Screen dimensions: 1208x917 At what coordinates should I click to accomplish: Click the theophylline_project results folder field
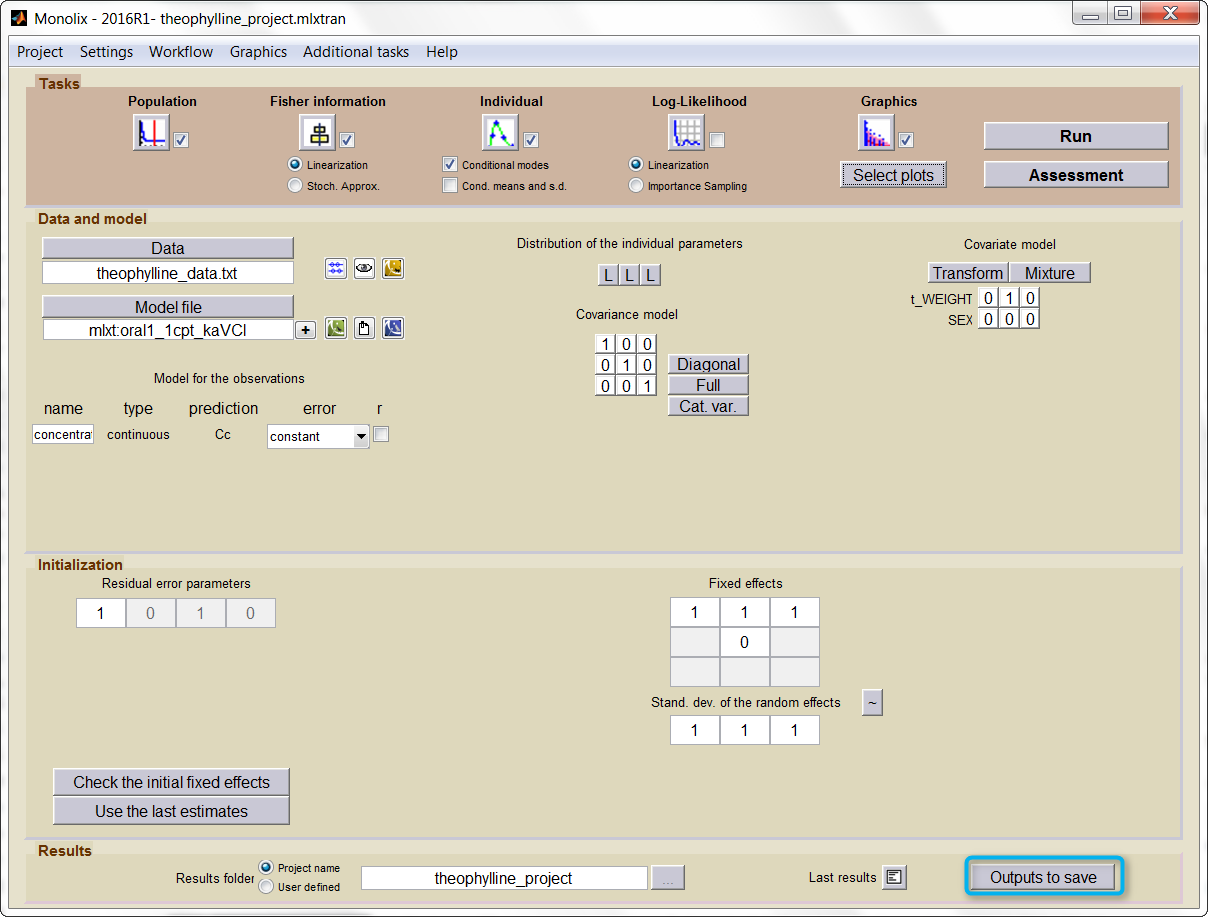(504, 878)
